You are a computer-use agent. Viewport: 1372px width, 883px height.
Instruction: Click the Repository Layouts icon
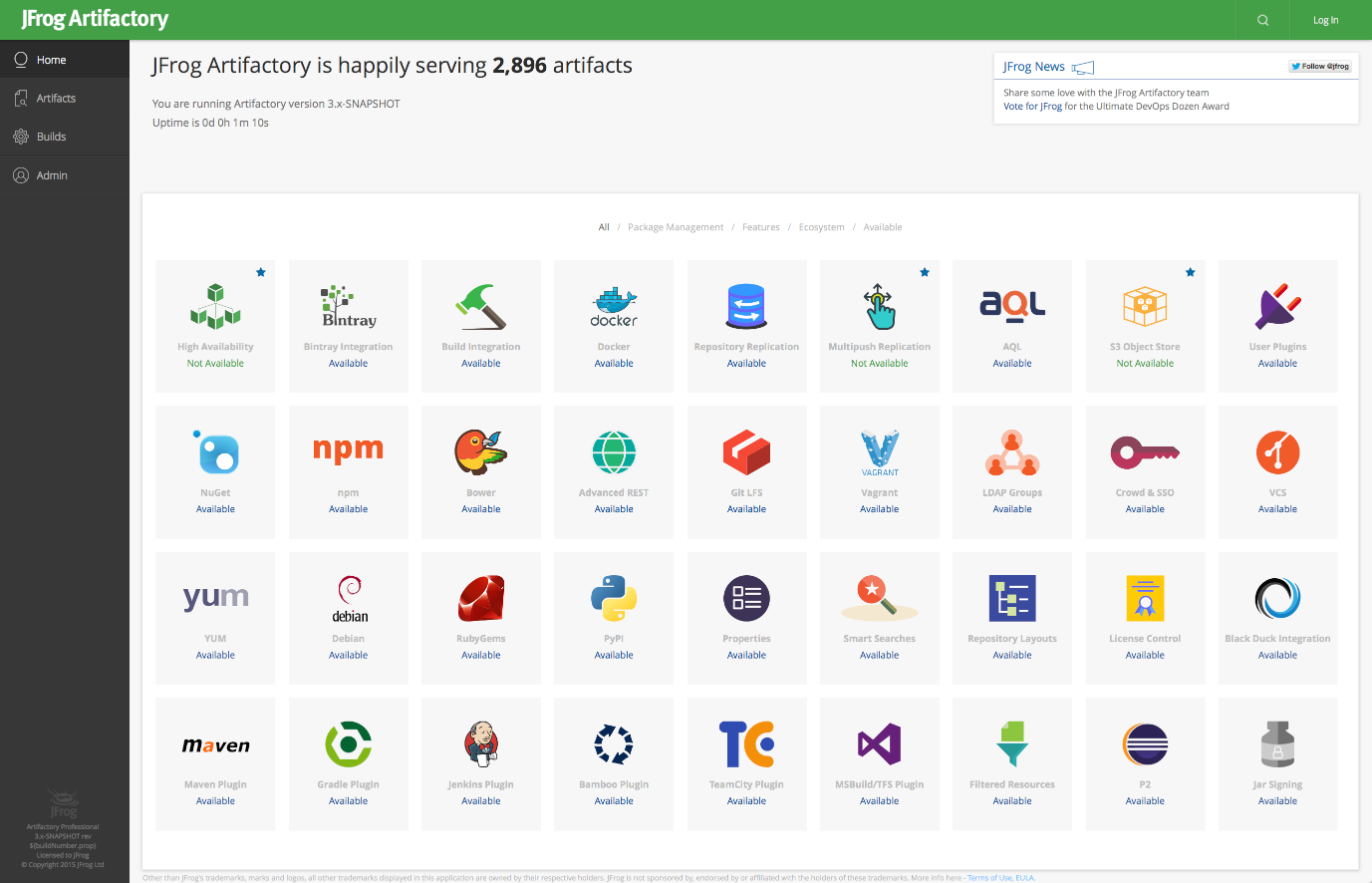[x=1012, y=598]
